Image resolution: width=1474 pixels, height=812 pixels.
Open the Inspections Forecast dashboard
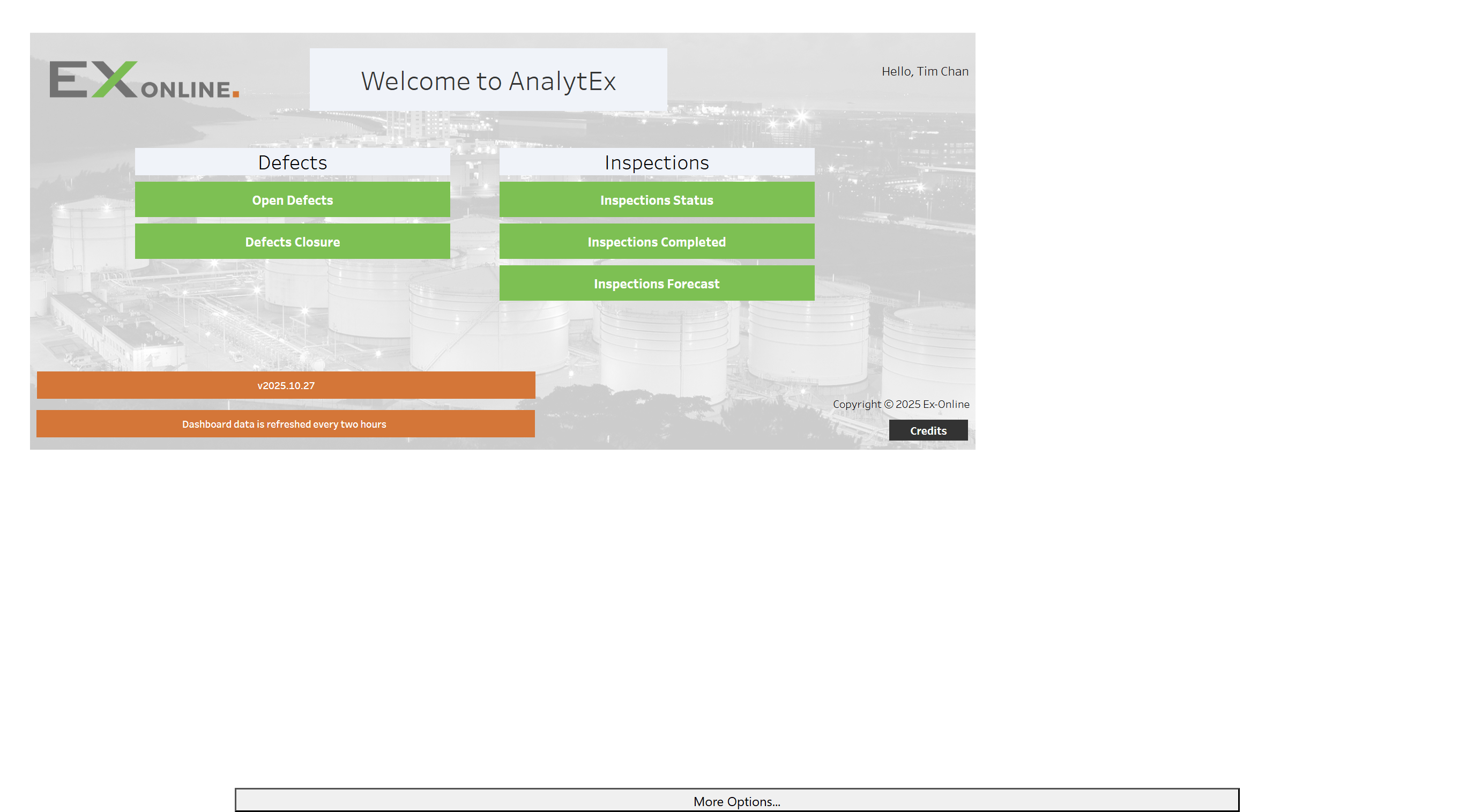click(x=657, y=283)
